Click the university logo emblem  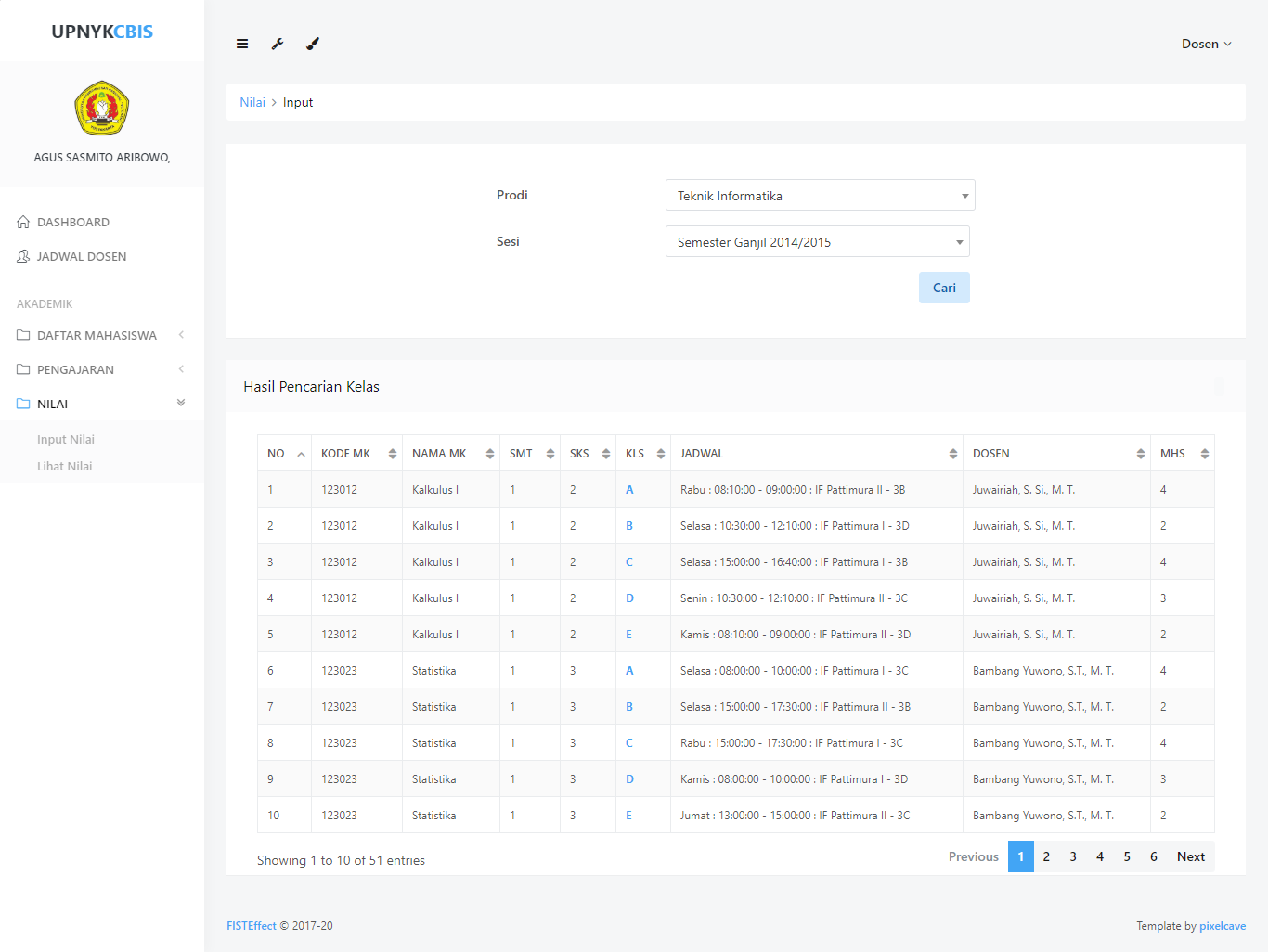[x=102, y=109]
